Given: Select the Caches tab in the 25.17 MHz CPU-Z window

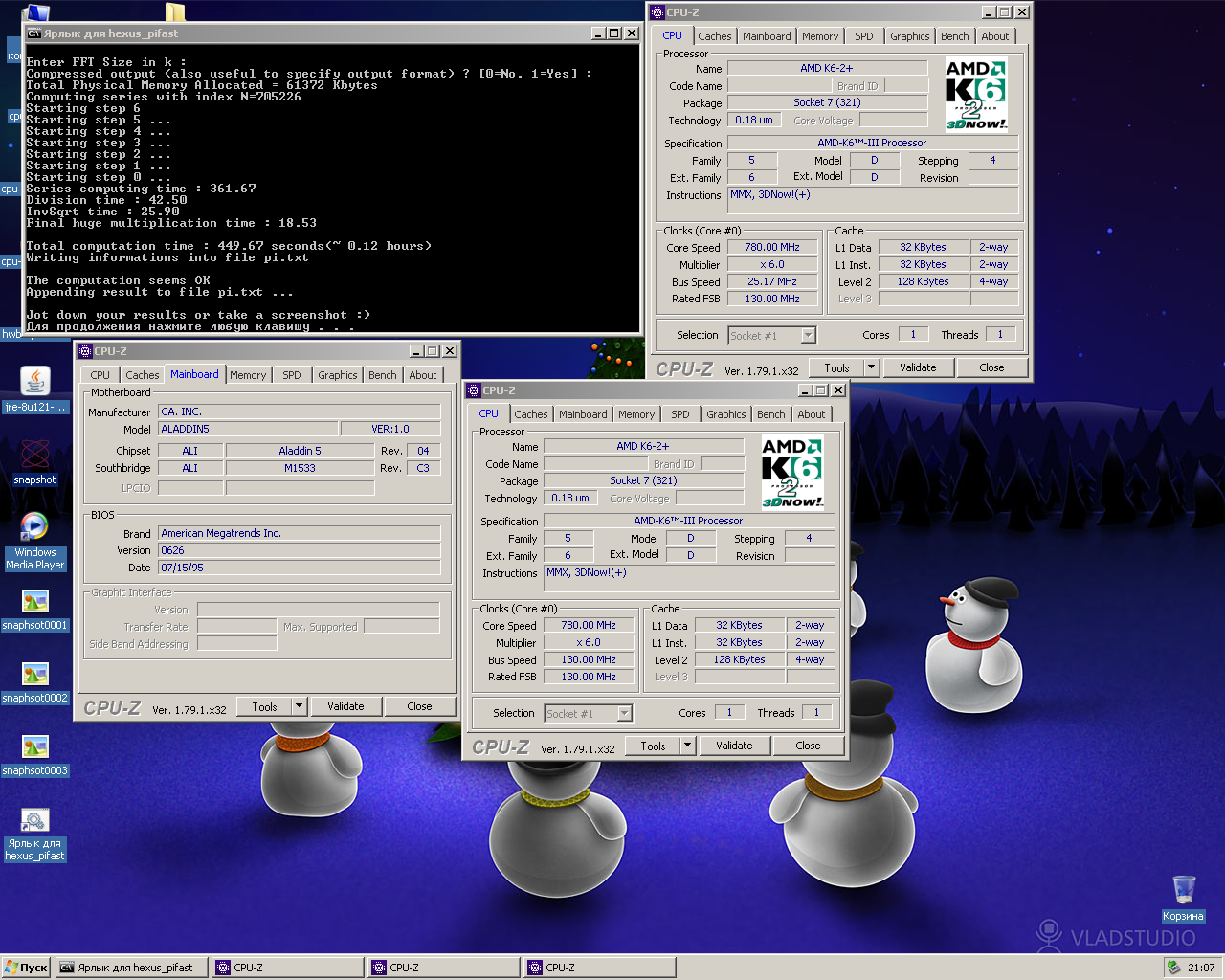Looking at the screenshot, I should click(x=715, y=36).
